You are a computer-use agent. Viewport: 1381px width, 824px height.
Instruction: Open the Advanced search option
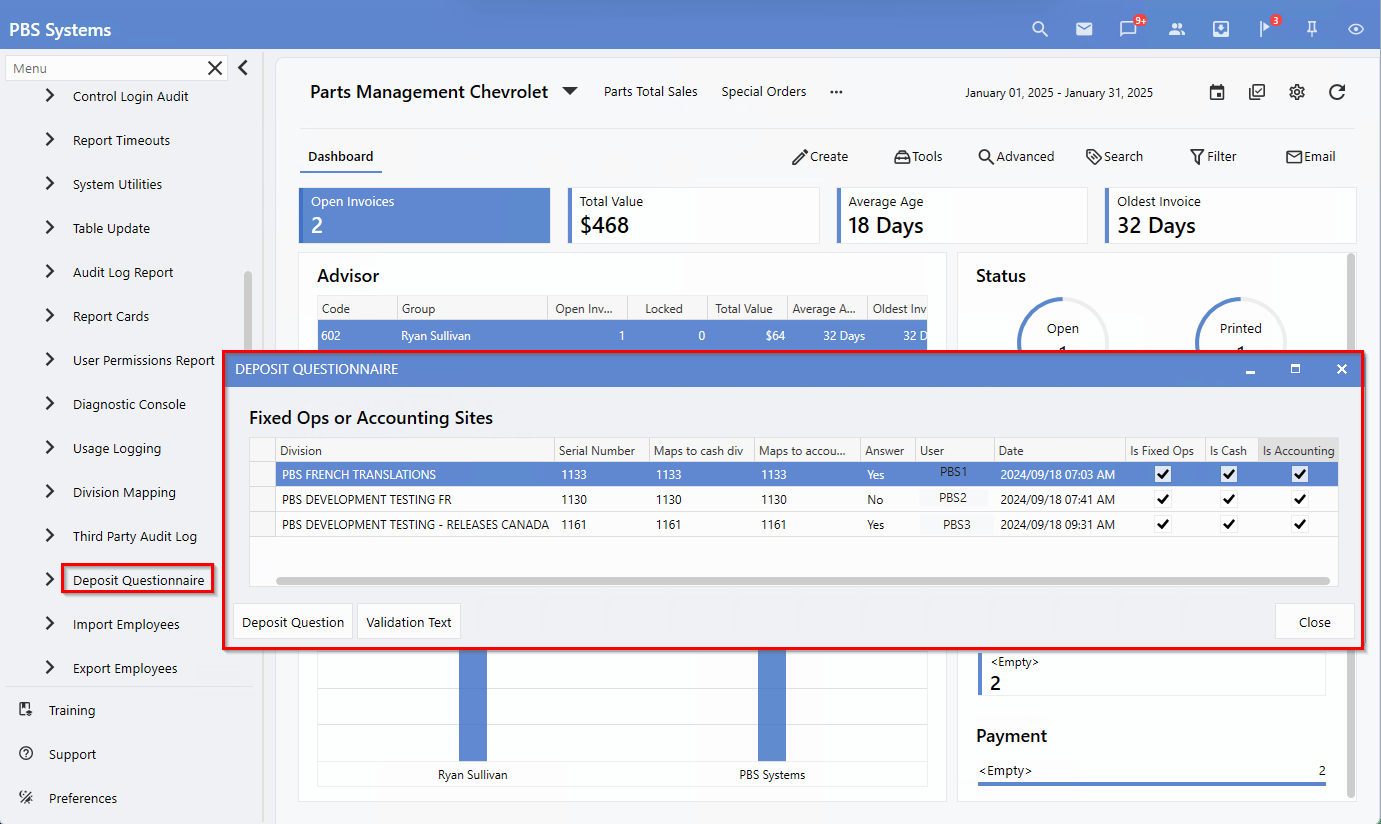point(1016,156)
